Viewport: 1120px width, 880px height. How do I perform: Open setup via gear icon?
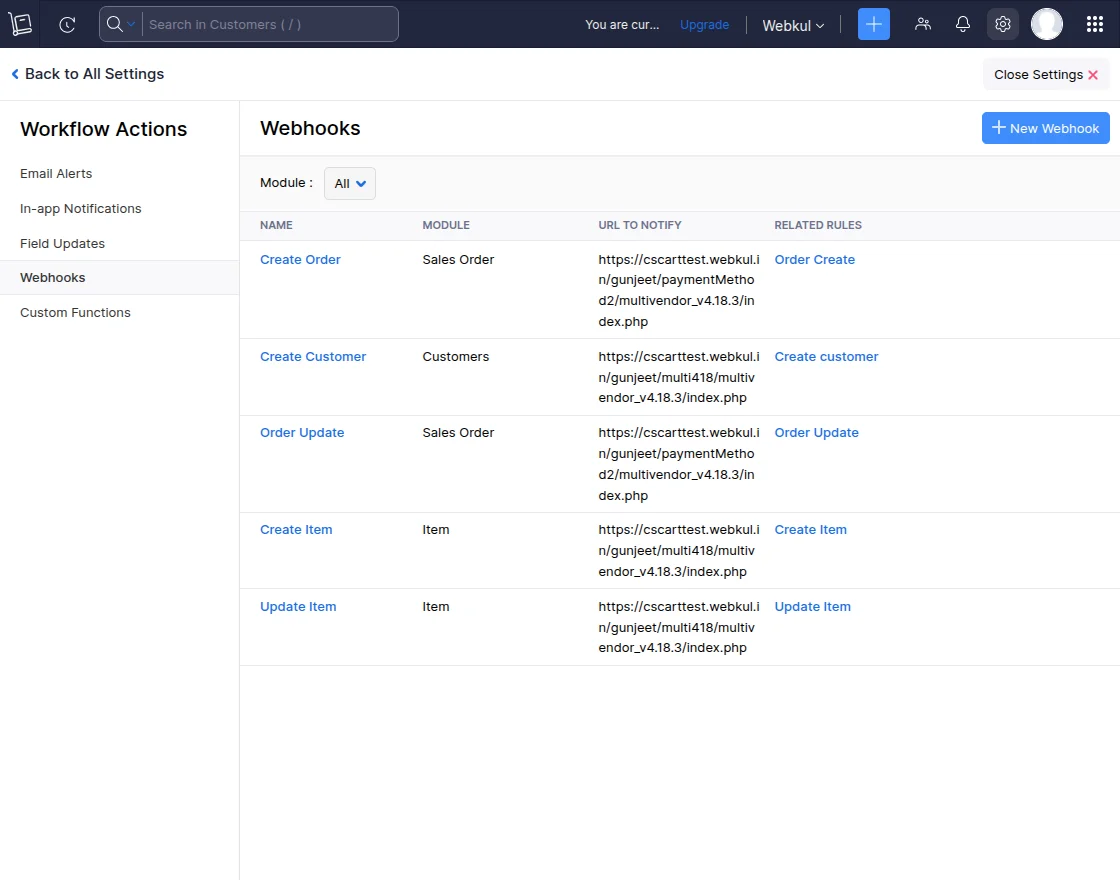point(1003,23)
